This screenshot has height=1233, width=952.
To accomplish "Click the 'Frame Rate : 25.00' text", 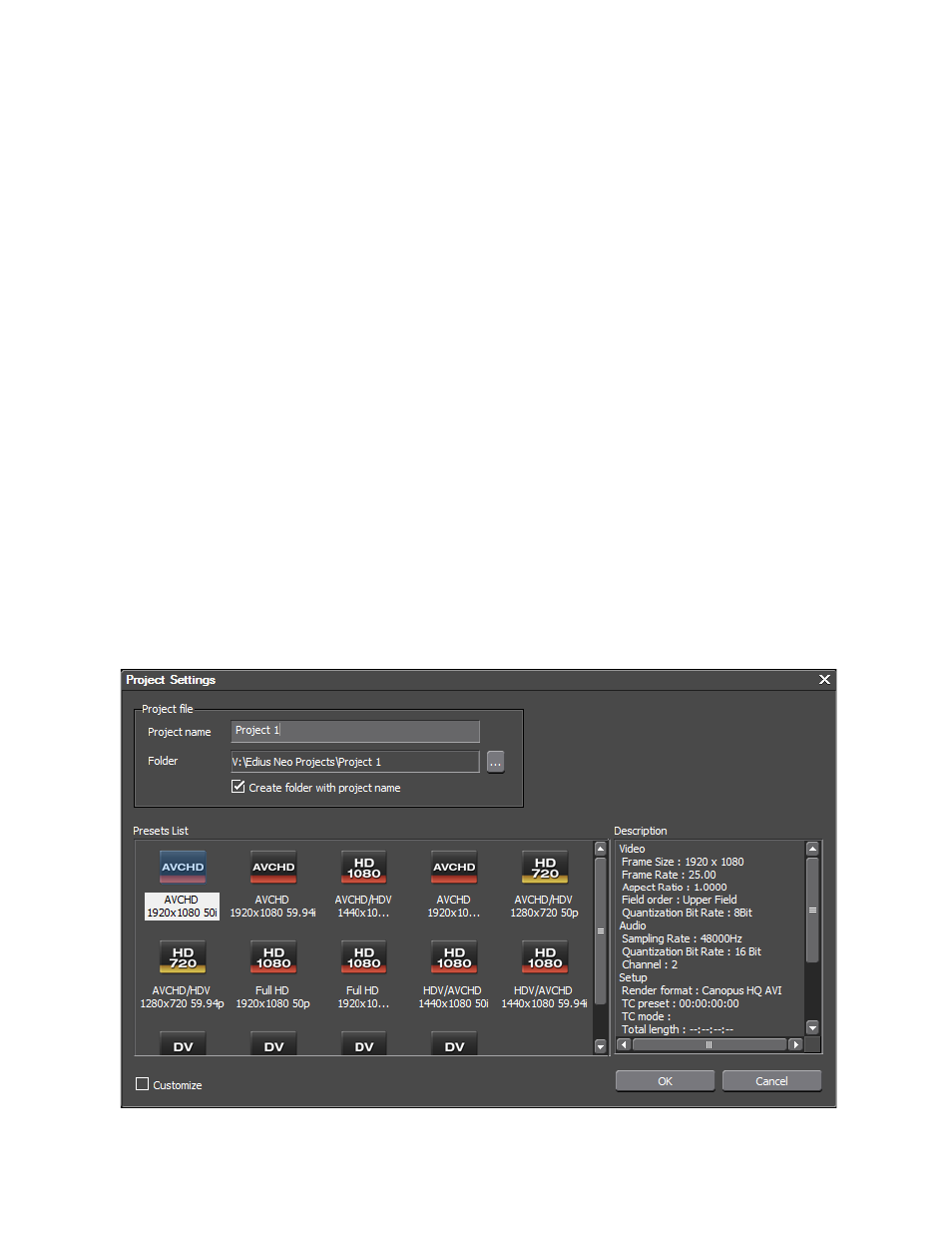I will [669, 875].
